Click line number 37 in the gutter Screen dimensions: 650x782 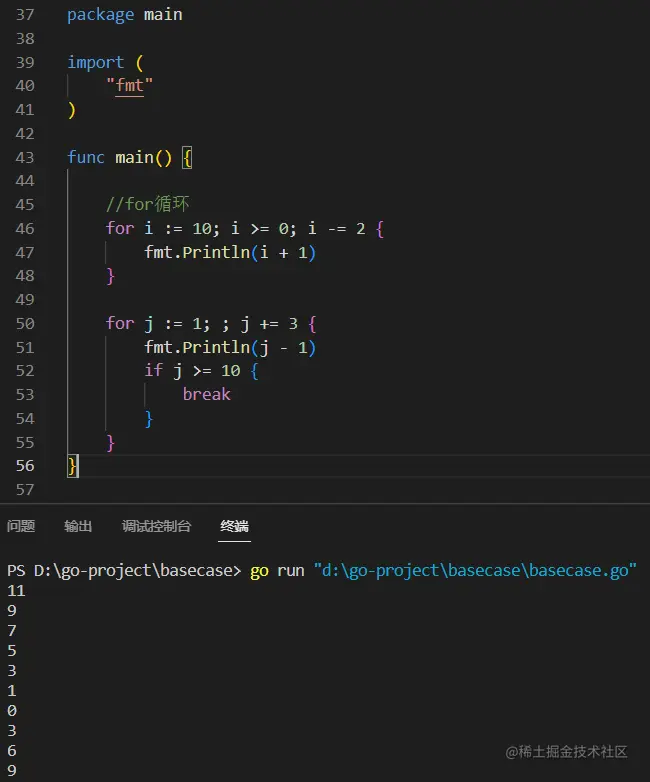pos(25,14)
